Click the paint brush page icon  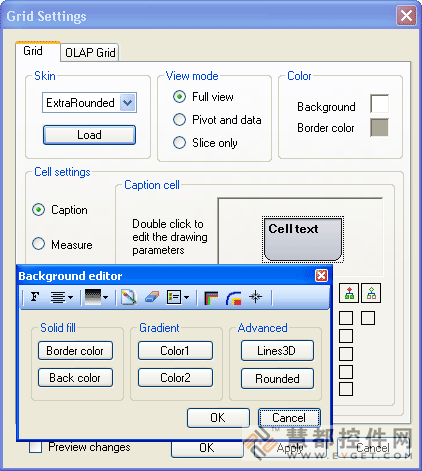(128, 297)
